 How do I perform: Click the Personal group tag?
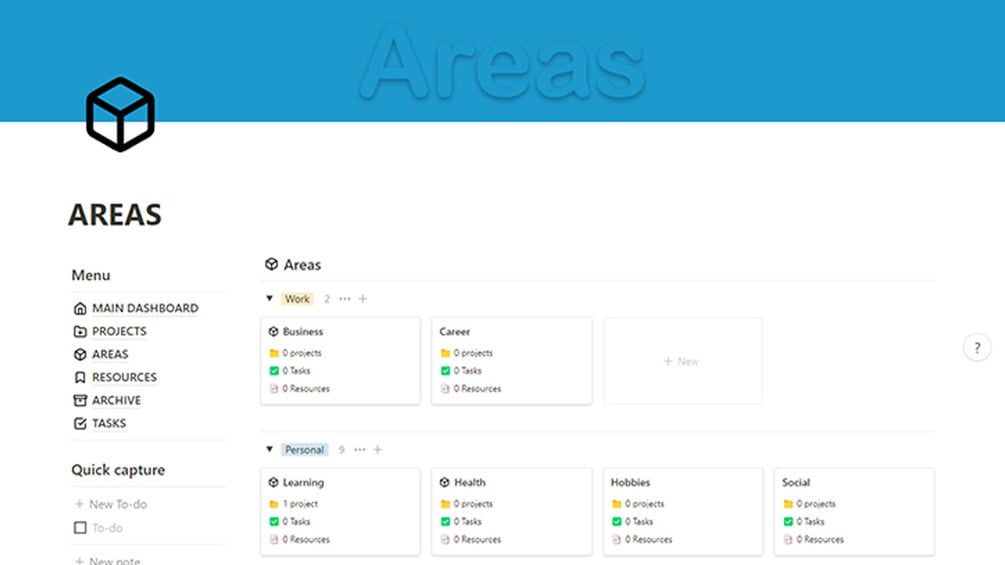coord(304,450)
